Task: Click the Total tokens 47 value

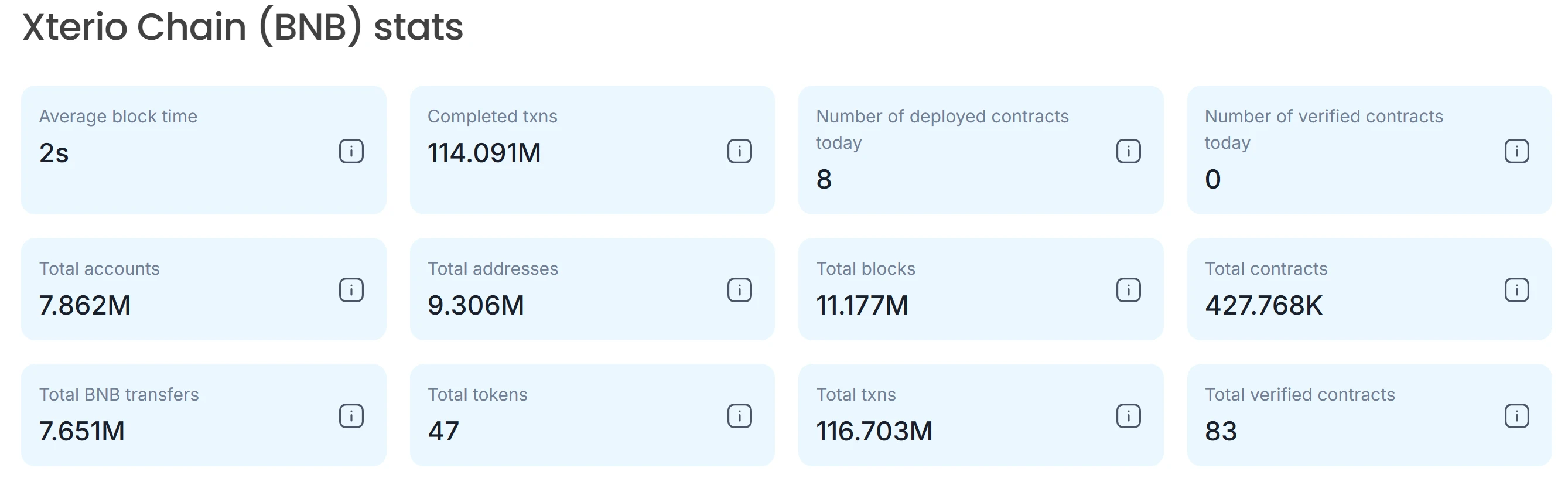Action: (443, 432)
